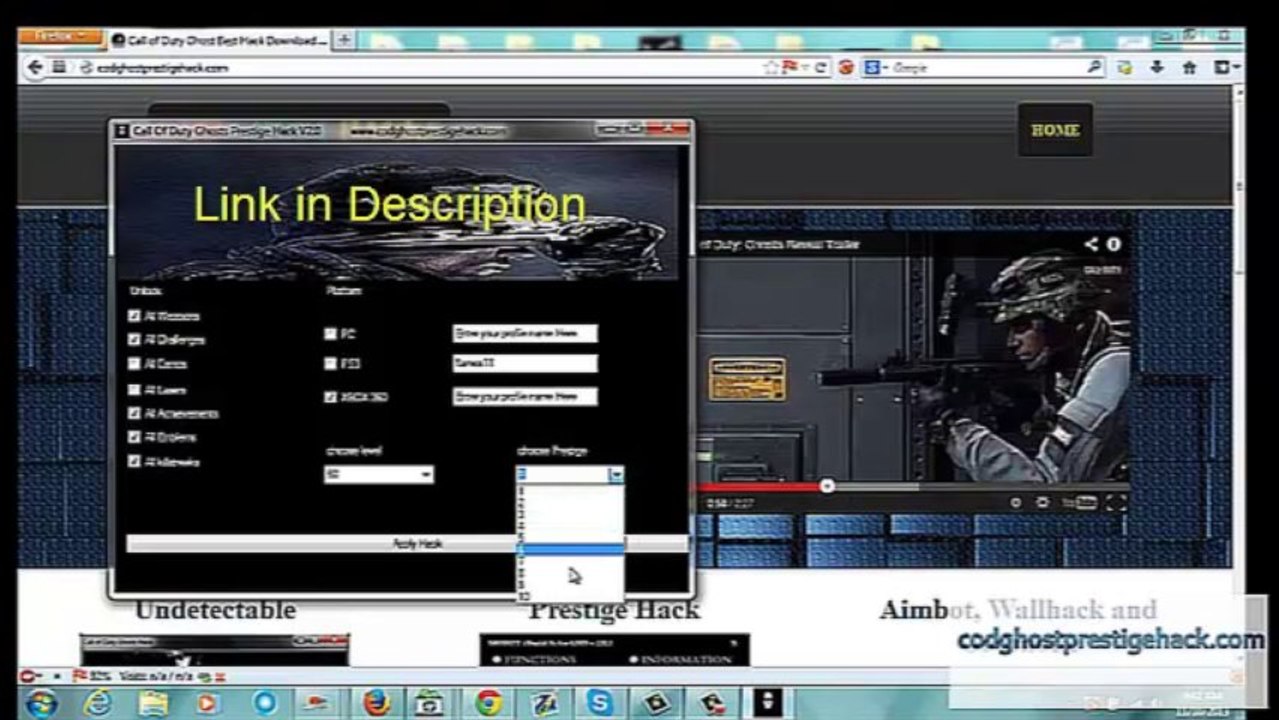Click the codghostprestigehack.com address bar
This screenshot has height=720, width=1279.
pyautogui.click(x=420, y=68)
